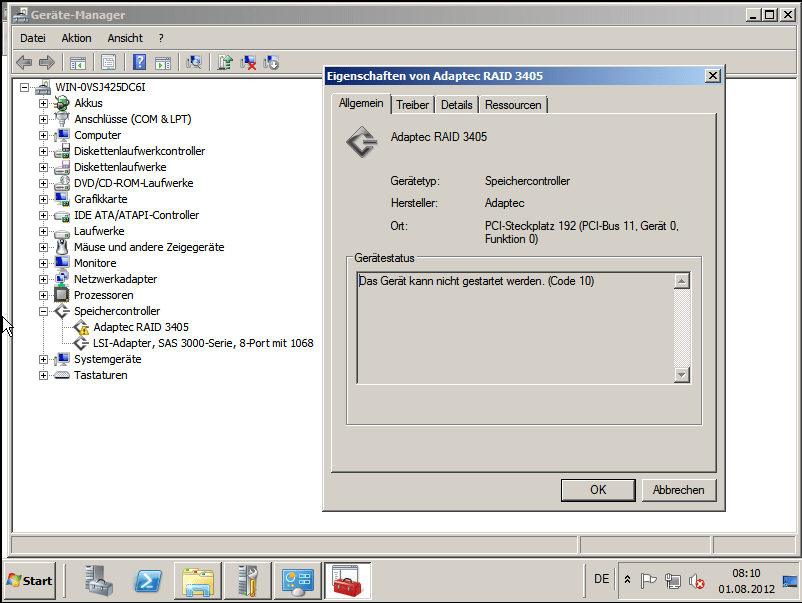This screenshot has height=603, width=802.
Task: Expand the Laufwerke node
Action: 43,231
